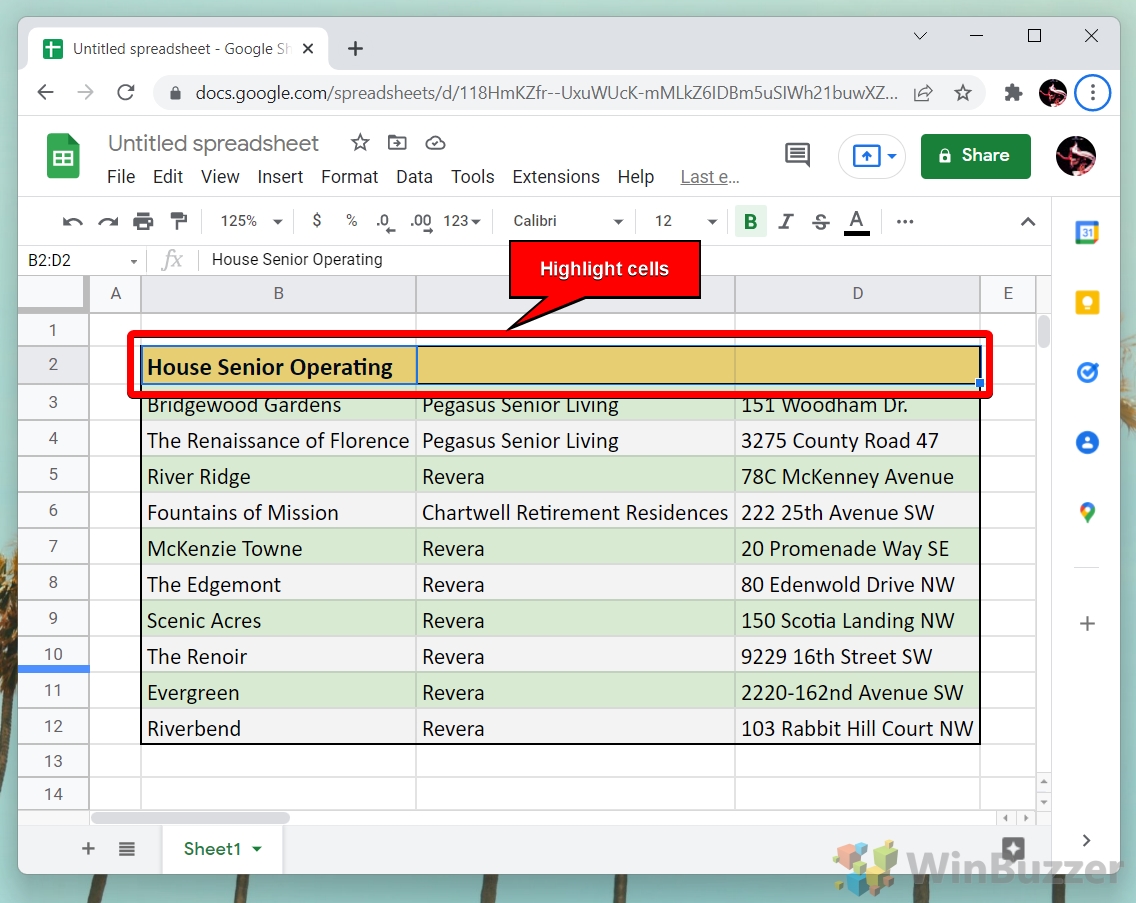
Task: Click cell Chartwell Retirement Residences
Action: point(575,512)
